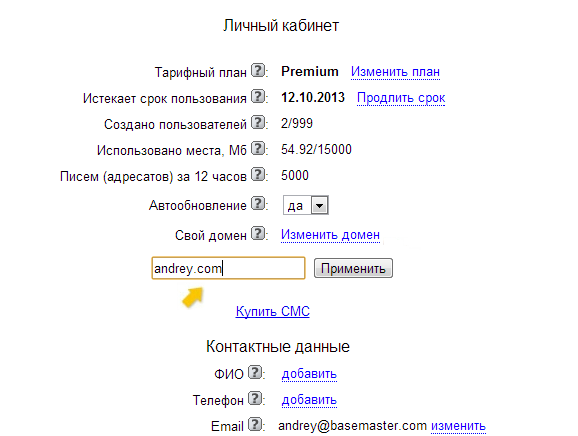The image size is (578, 436).
Task: Show help icon next to Email
Action: click(255, 424)
